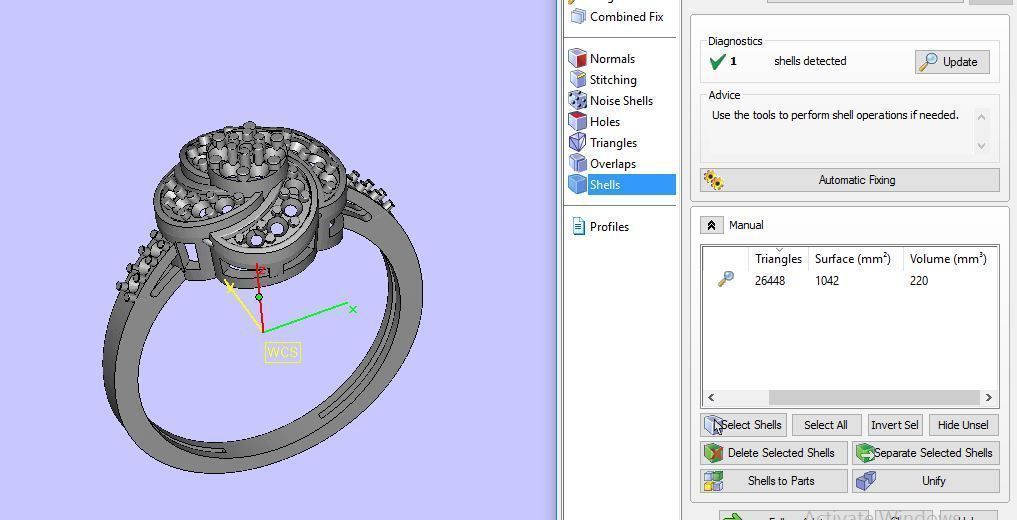Open the Combined Fix item
This screenshot has height=520, width=1017.
(x=617, y=17)
